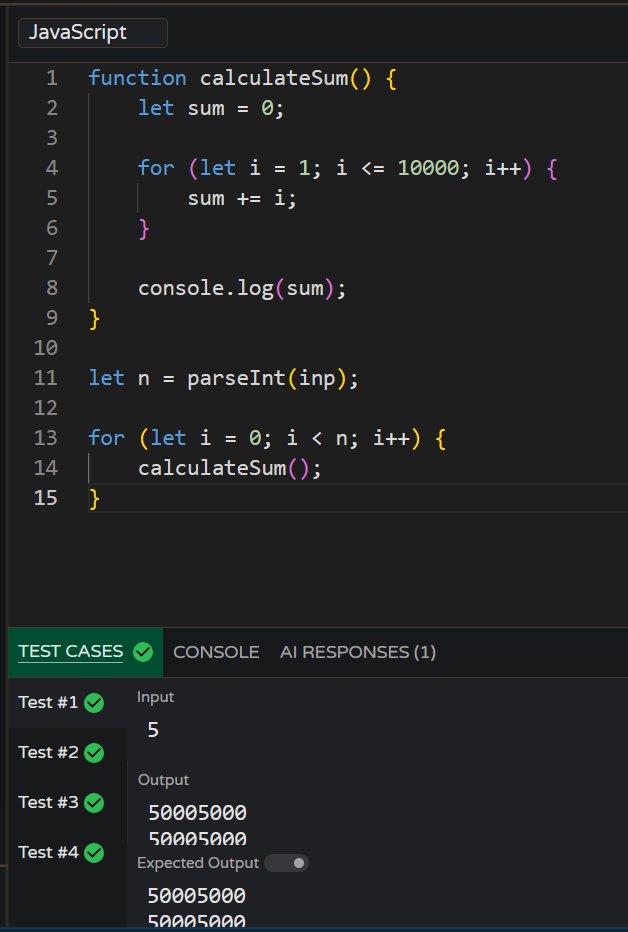
Task: Click 'calculateSum();' call on line 14
Action: (230, 468)
